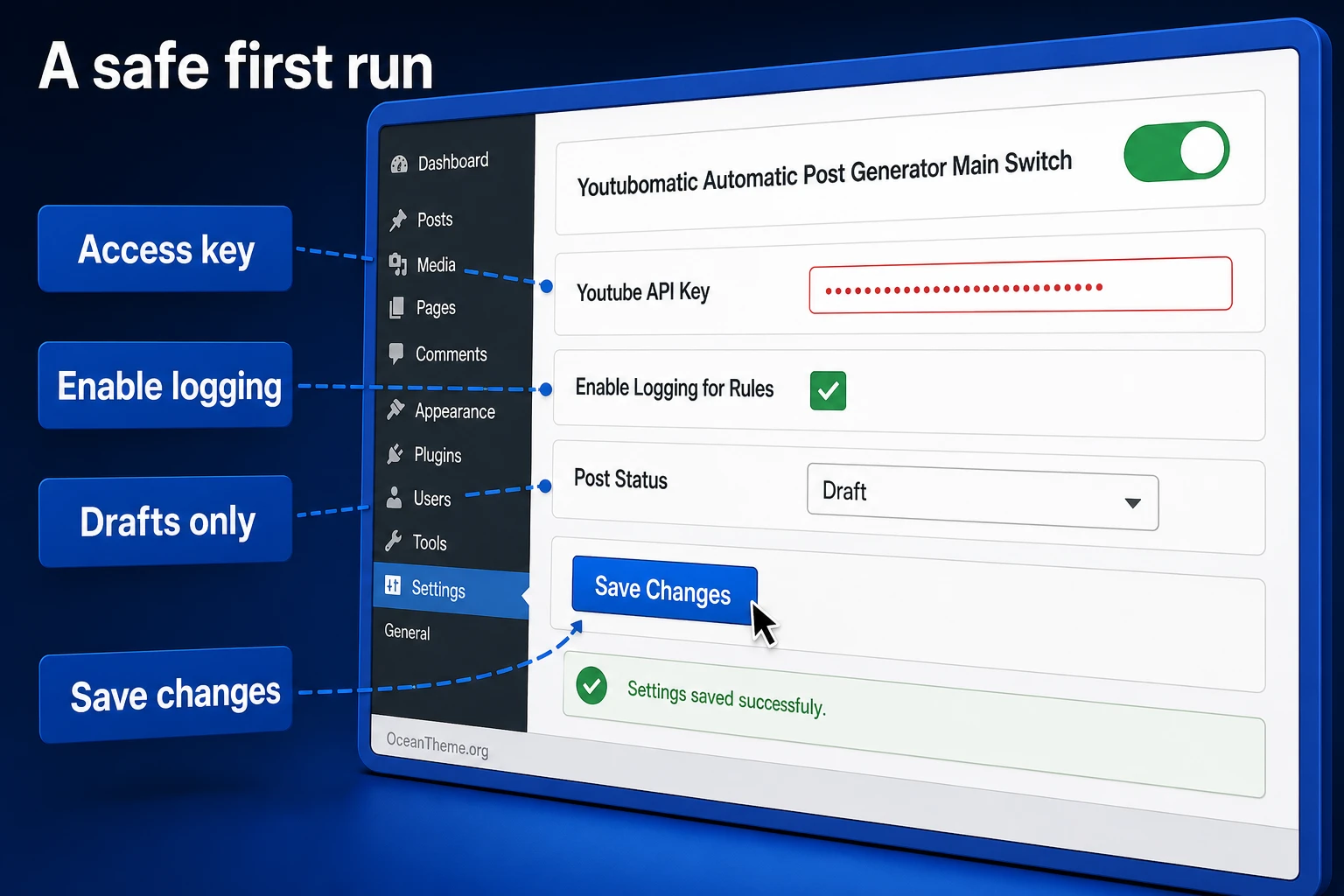Screen dimensions: 1344x896
Task: Click the Post Status dropdown arrow
Action: pyautogui.click(x=1132, y=502)
